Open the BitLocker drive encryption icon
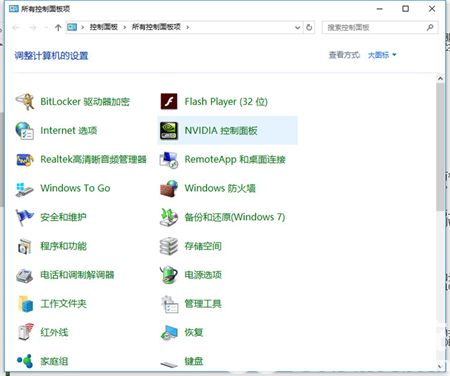450x376 pixels. (x=25, y=102)
